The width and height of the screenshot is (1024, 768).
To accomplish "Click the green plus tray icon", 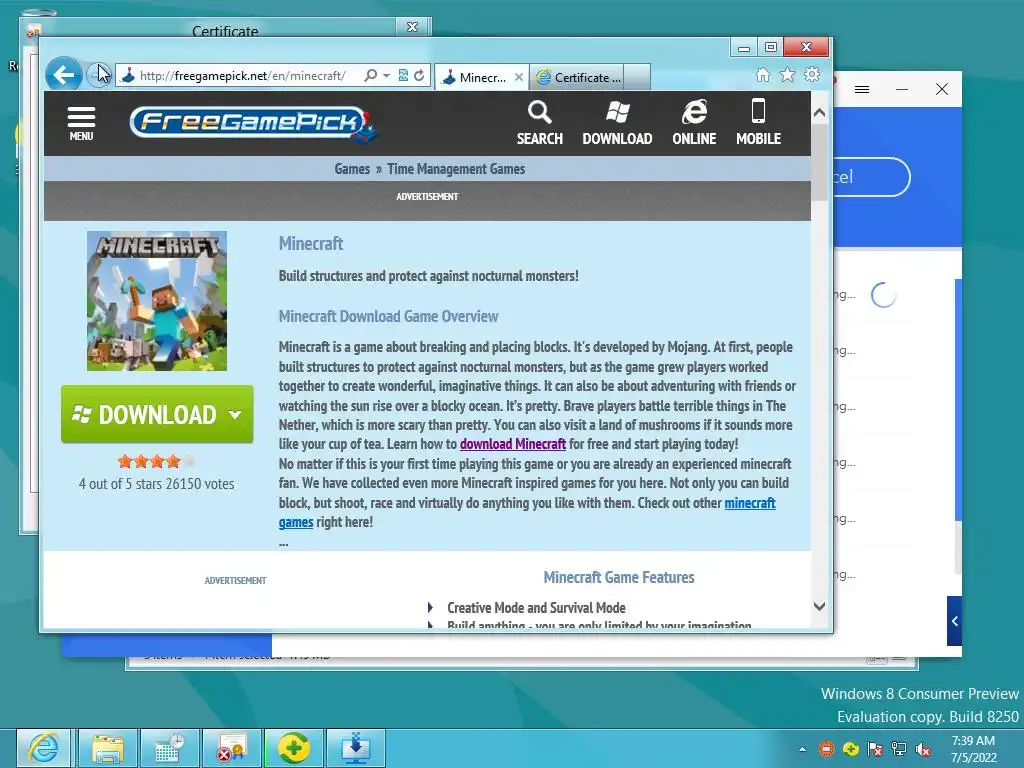I will coord(850,749).
